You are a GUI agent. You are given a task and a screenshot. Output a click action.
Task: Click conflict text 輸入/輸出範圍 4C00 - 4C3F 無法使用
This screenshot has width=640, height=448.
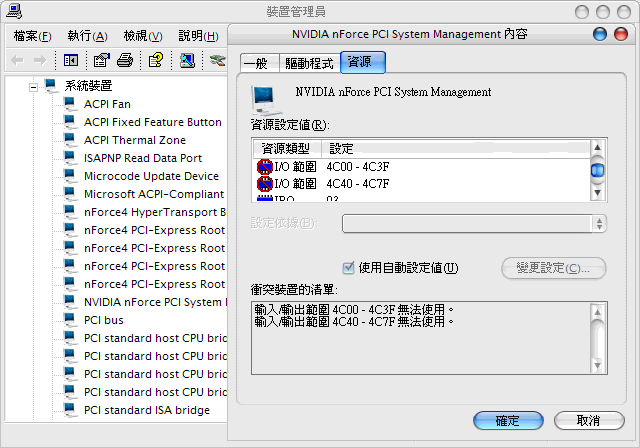[354, 309]
